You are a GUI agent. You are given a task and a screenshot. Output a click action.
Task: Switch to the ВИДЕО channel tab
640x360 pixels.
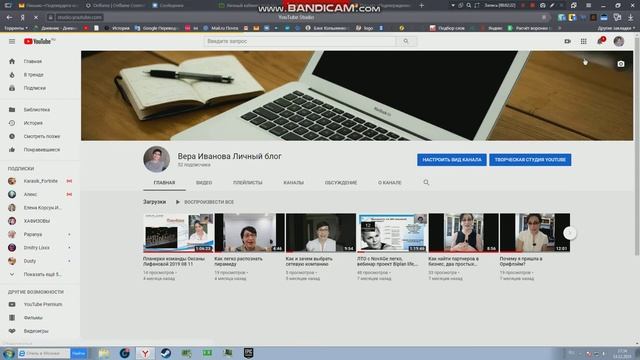pos(204,182)
